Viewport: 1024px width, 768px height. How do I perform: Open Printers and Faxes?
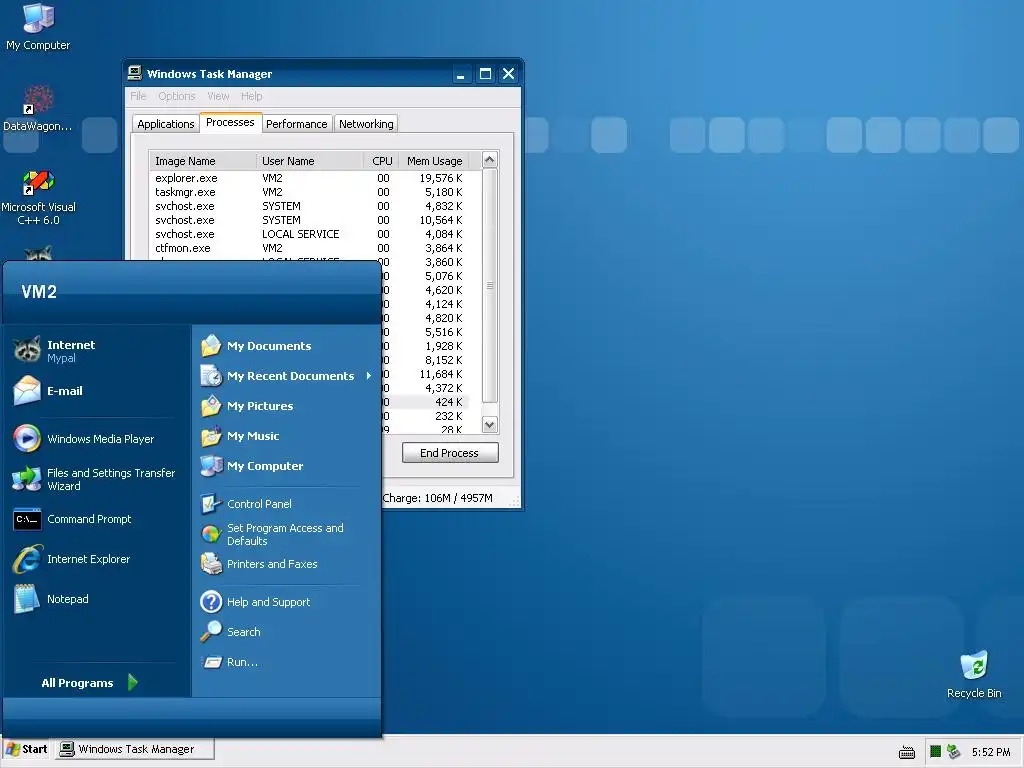click(259, 564)
